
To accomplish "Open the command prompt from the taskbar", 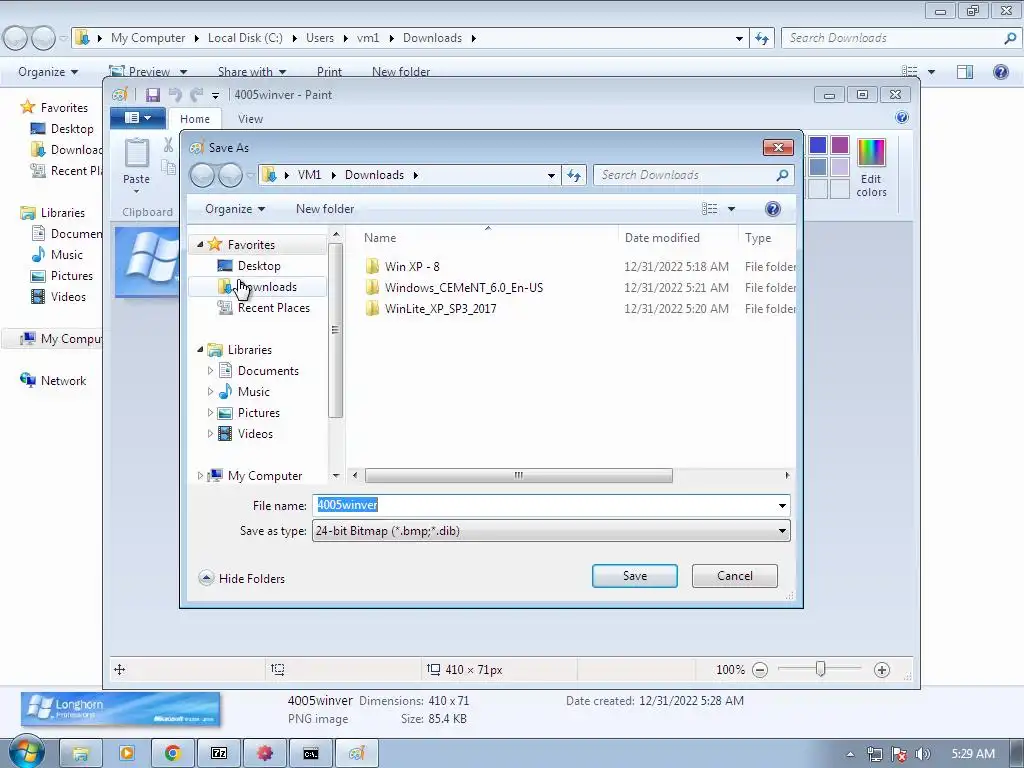I will tap(311, 754).
